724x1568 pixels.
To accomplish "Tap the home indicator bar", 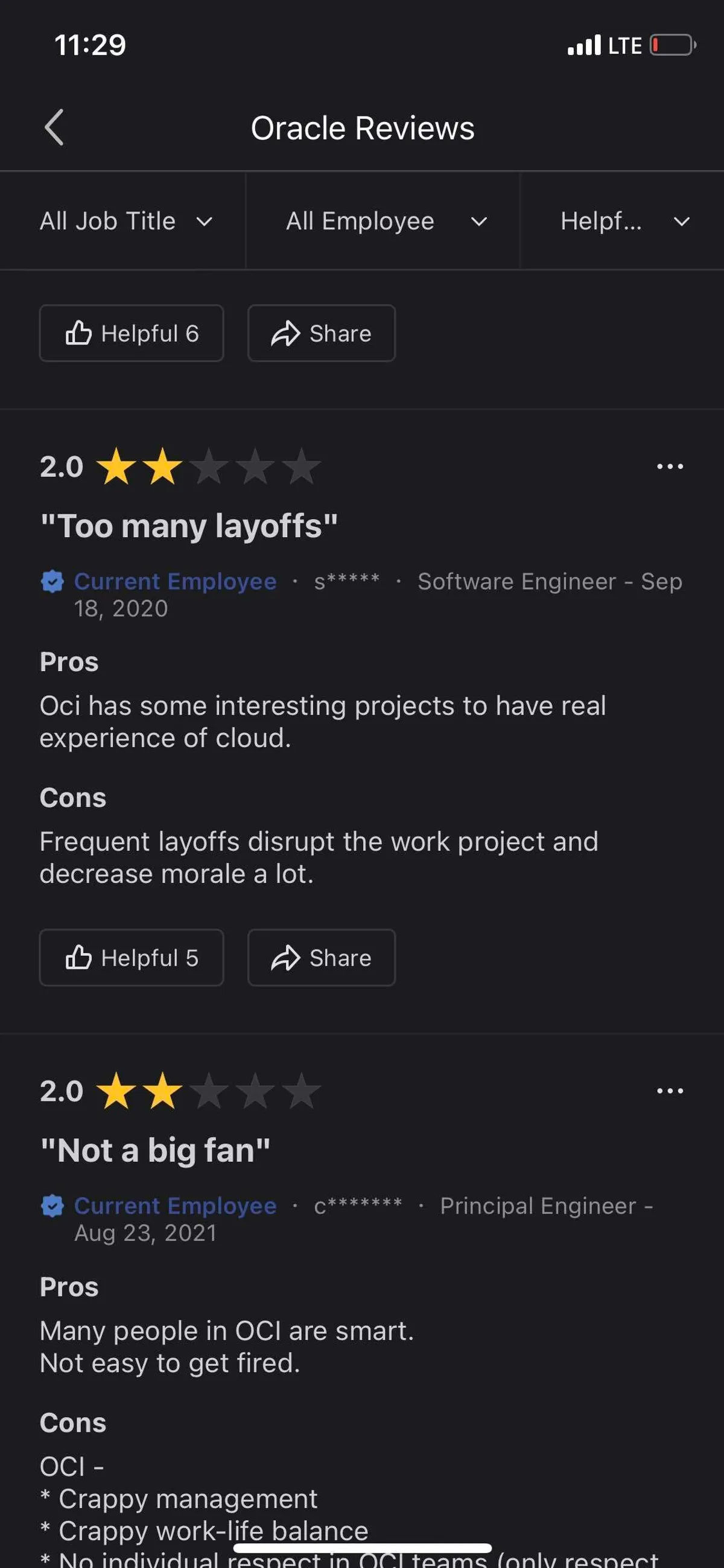I will click(x=362, y=1548).
